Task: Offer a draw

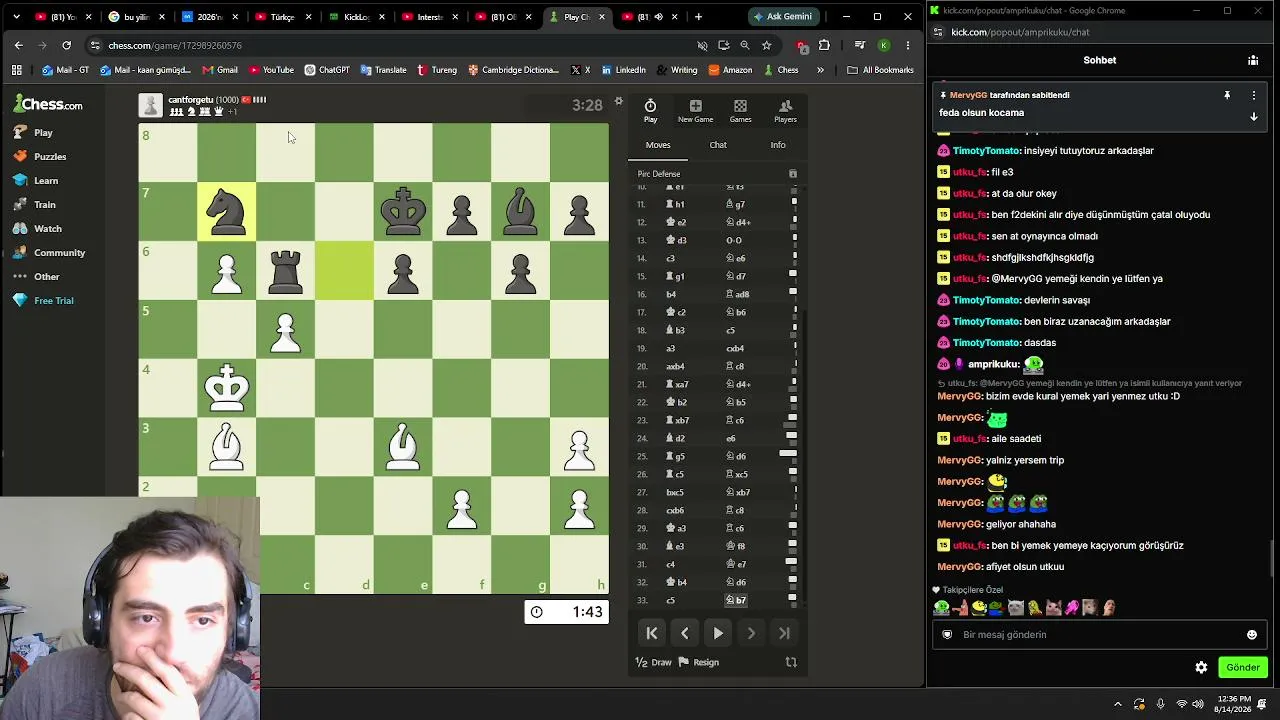Action: [x=654, y=662]
